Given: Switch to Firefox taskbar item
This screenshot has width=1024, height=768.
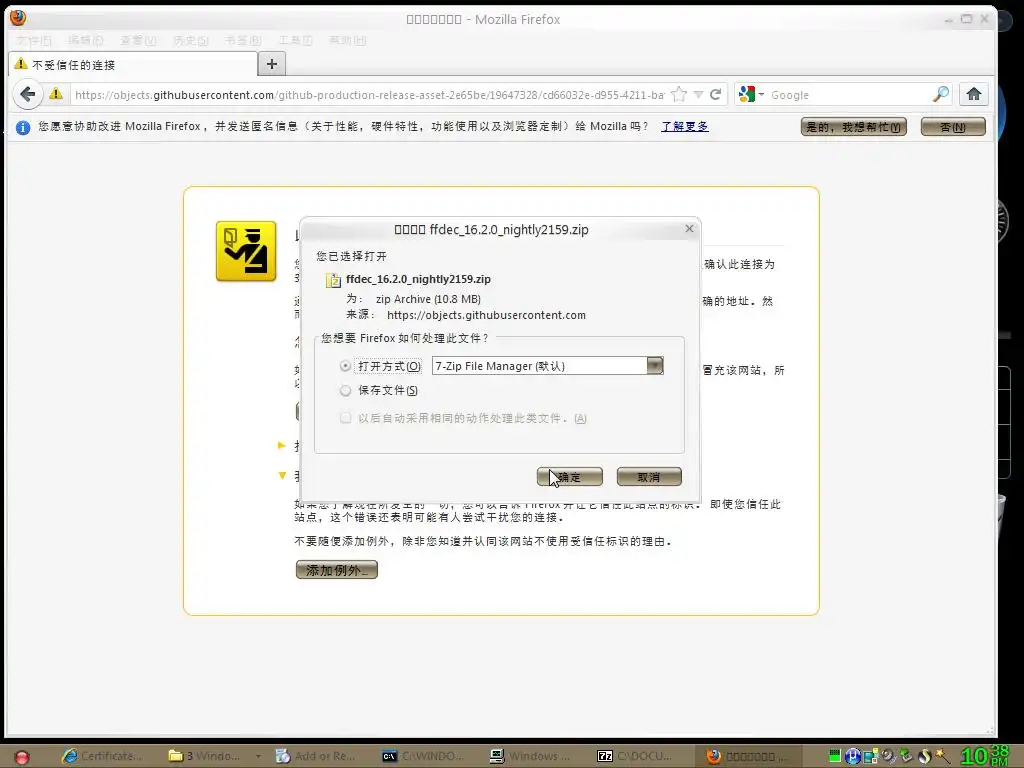Looking at the screenshot, I should coord(748,756).
